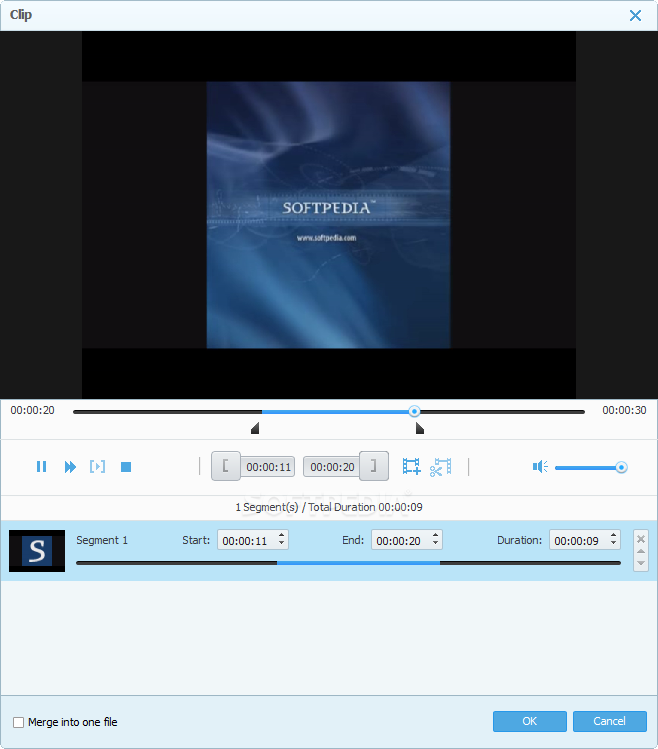Click the playback position handle on timeline
This screenshot has height=749, width=658.
click(x=414, y=411)
